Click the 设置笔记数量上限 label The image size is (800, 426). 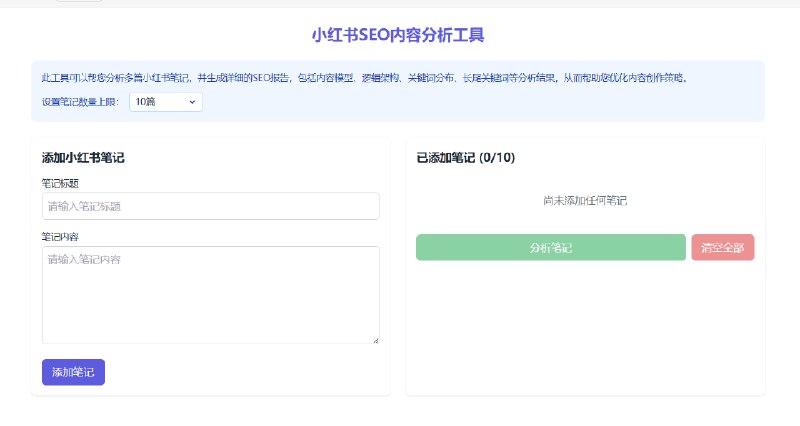[x=80, y=102]
